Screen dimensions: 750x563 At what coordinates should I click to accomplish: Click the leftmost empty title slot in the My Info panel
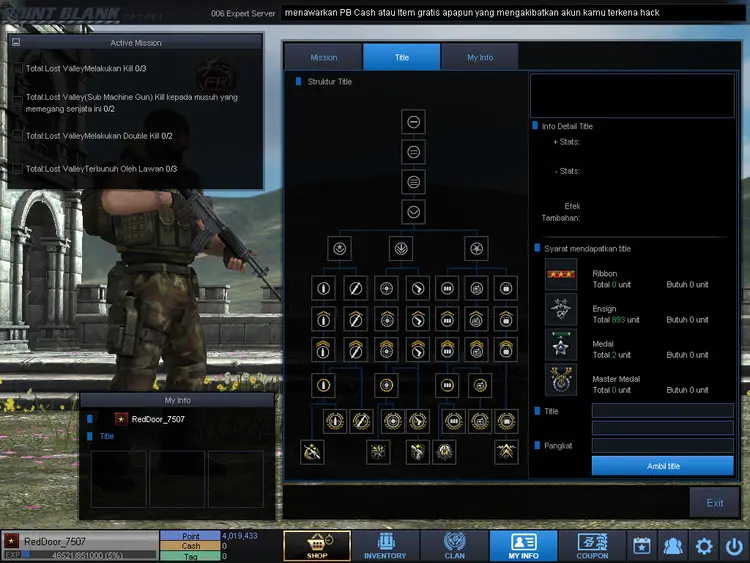118,478
